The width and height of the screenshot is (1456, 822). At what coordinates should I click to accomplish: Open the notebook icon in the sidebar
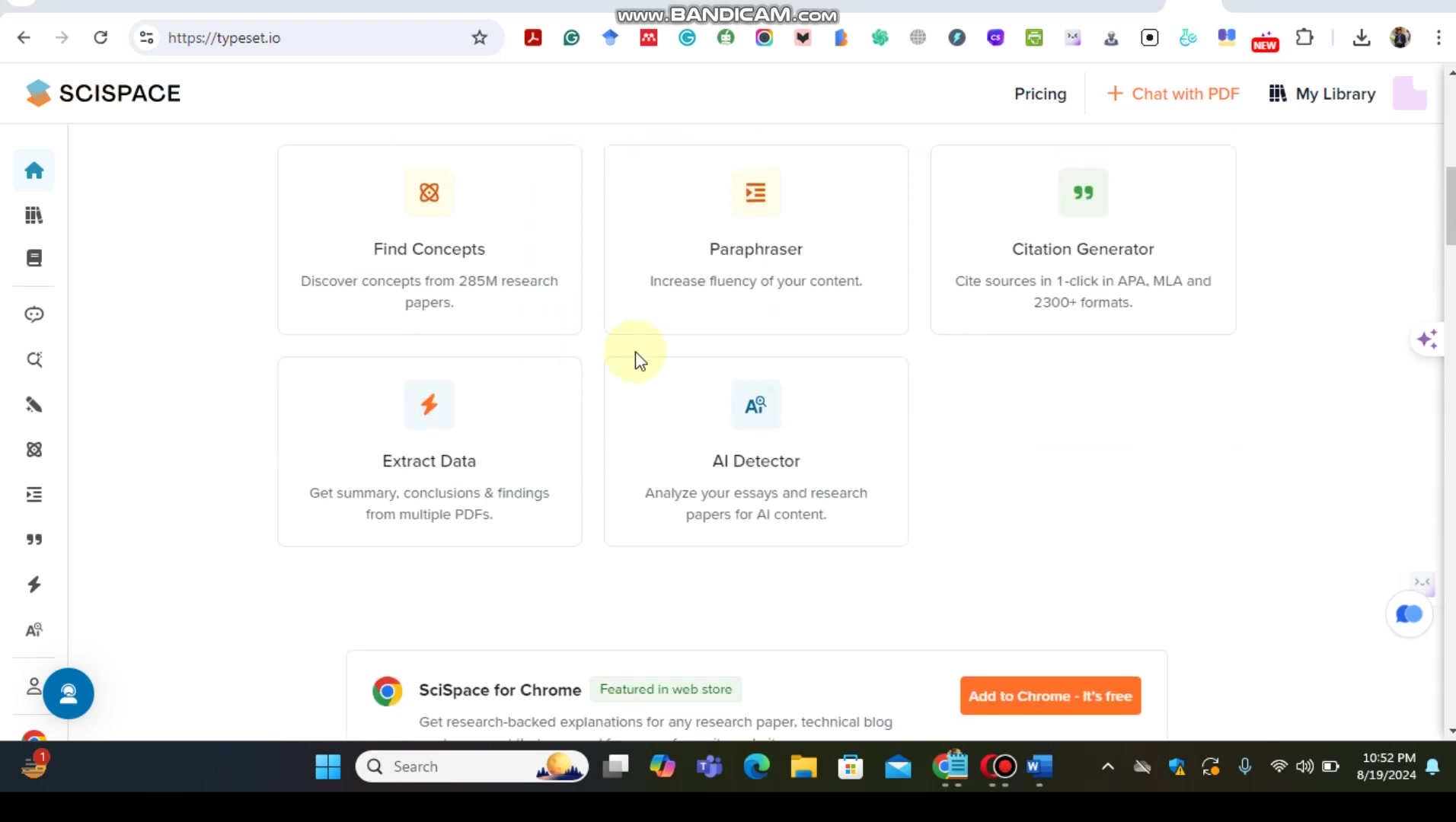(34, 259)
